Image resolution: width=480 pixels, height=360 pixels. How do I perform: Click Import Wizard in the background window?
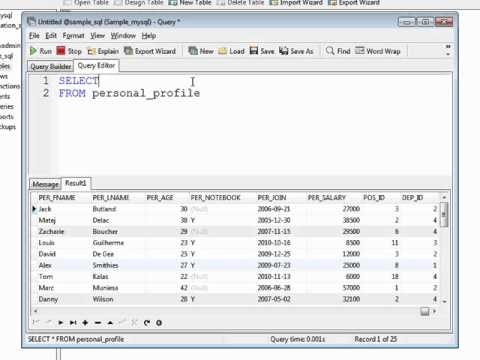click(296, 3)
